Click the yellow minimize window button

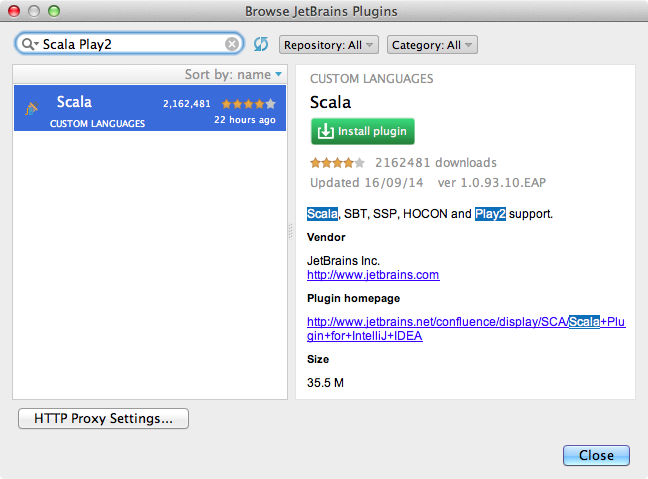pyautogui.click(x=34, y=11)
